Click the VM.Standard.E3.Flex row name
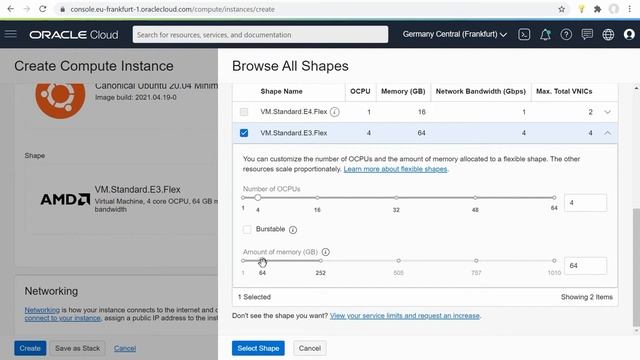Viewport: 640px width, 360px height. pos(294,133)
